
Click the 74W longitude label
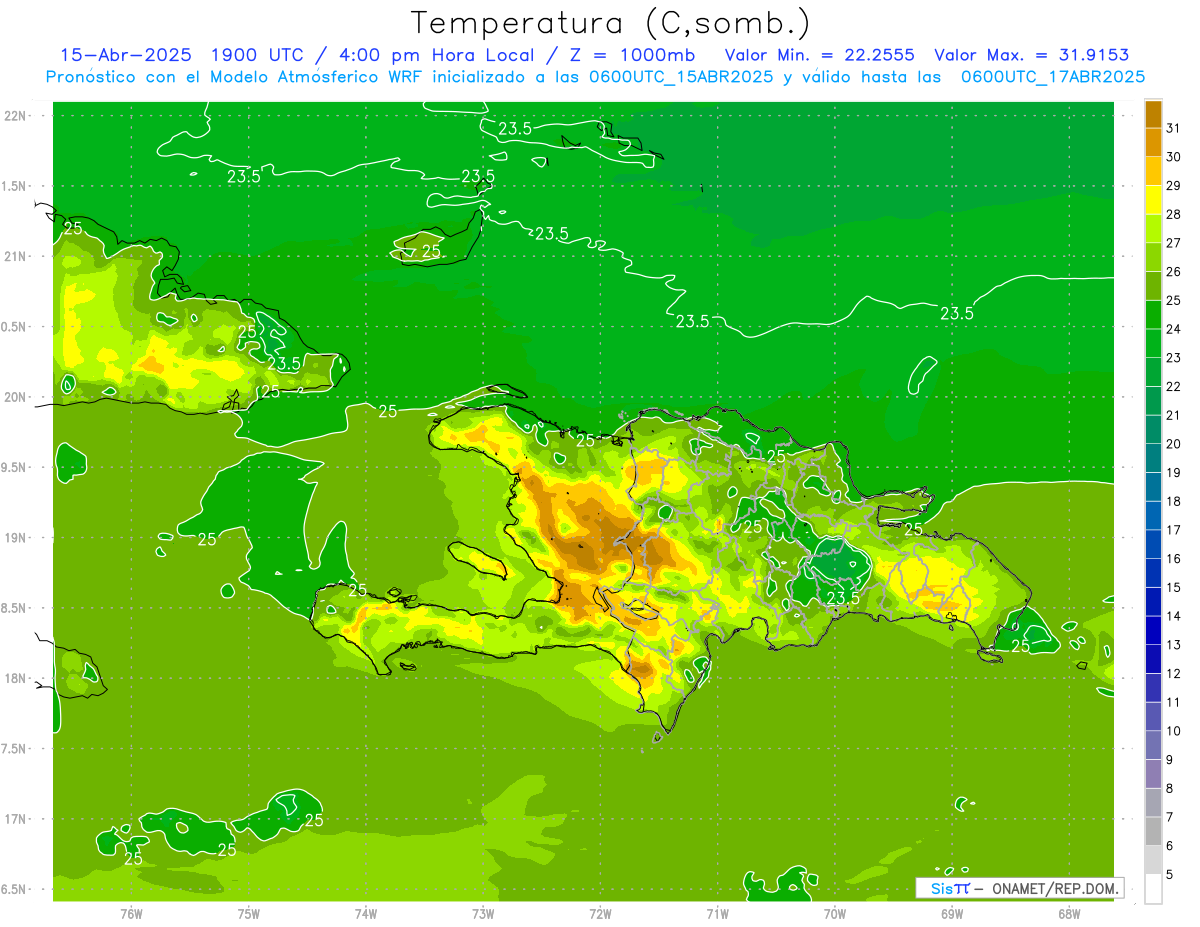click(x=366, y=914)
